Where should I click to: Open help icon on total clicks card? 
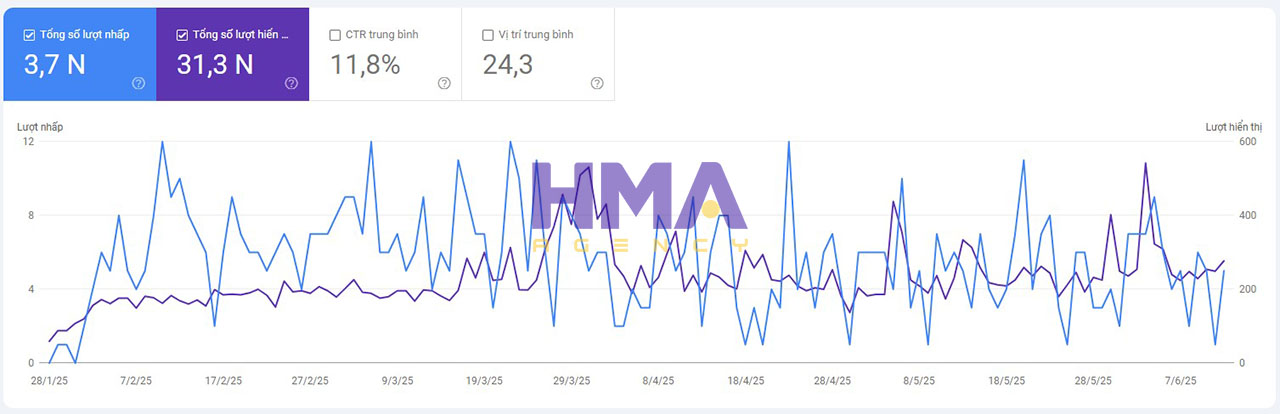139,84
